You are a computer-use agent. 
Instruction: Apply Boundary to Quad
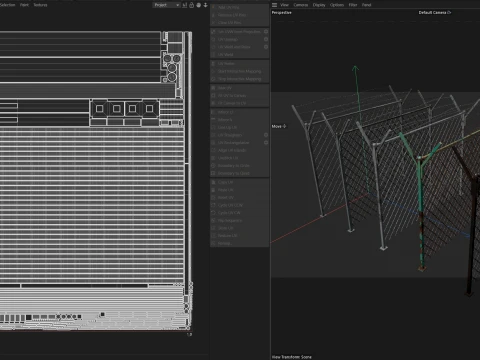click(240, 173)
